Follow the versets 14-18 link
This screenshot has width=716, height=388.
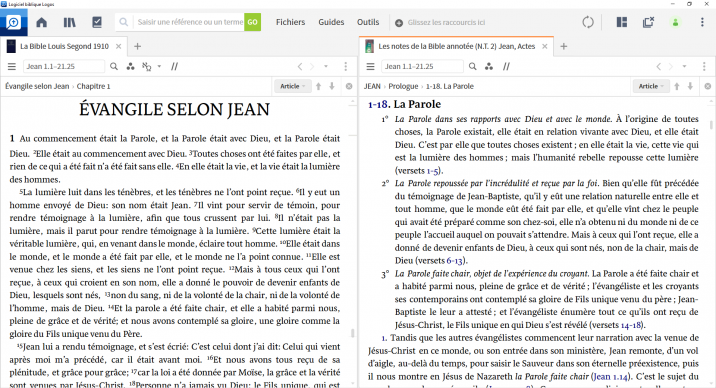pyautogui.click(x=631, y=325)
